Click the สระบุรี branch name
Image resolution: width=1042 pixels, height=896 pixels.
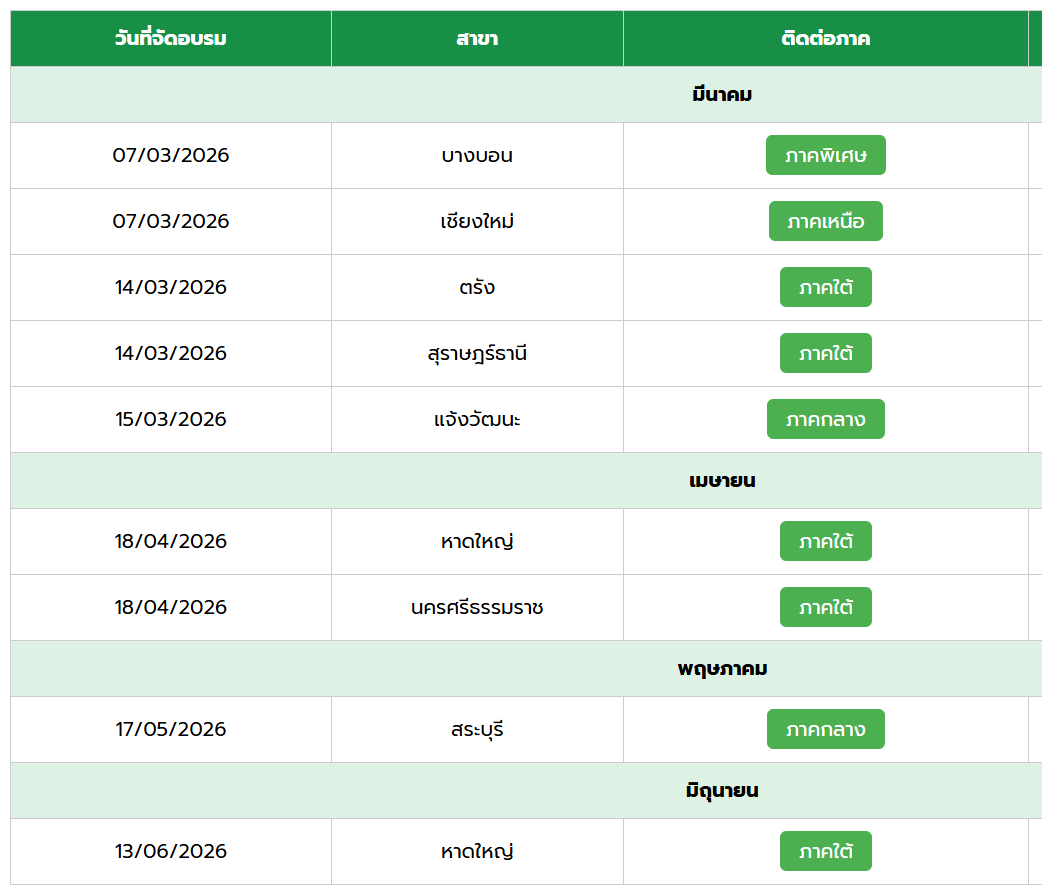click(477, 729)
